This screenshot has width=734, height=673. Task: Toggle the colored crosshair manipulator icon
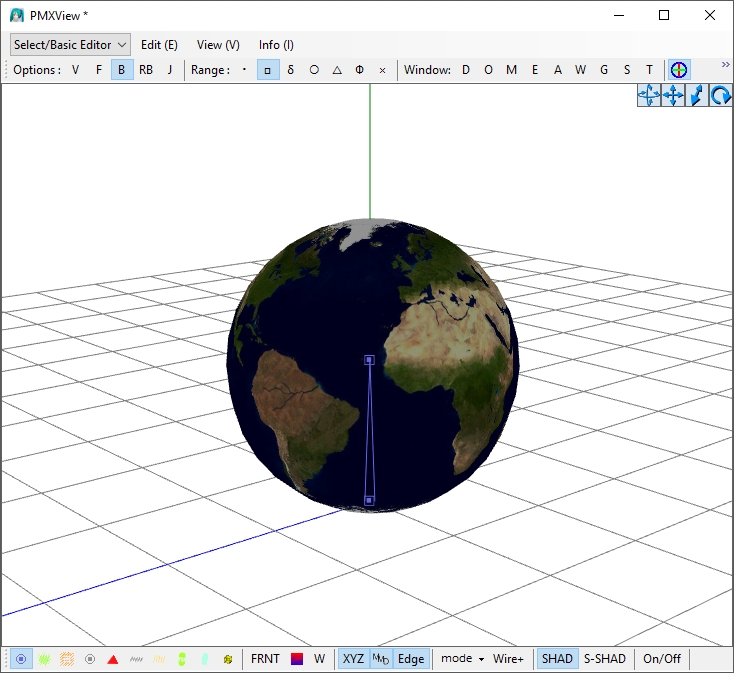(x=679, y=70)
